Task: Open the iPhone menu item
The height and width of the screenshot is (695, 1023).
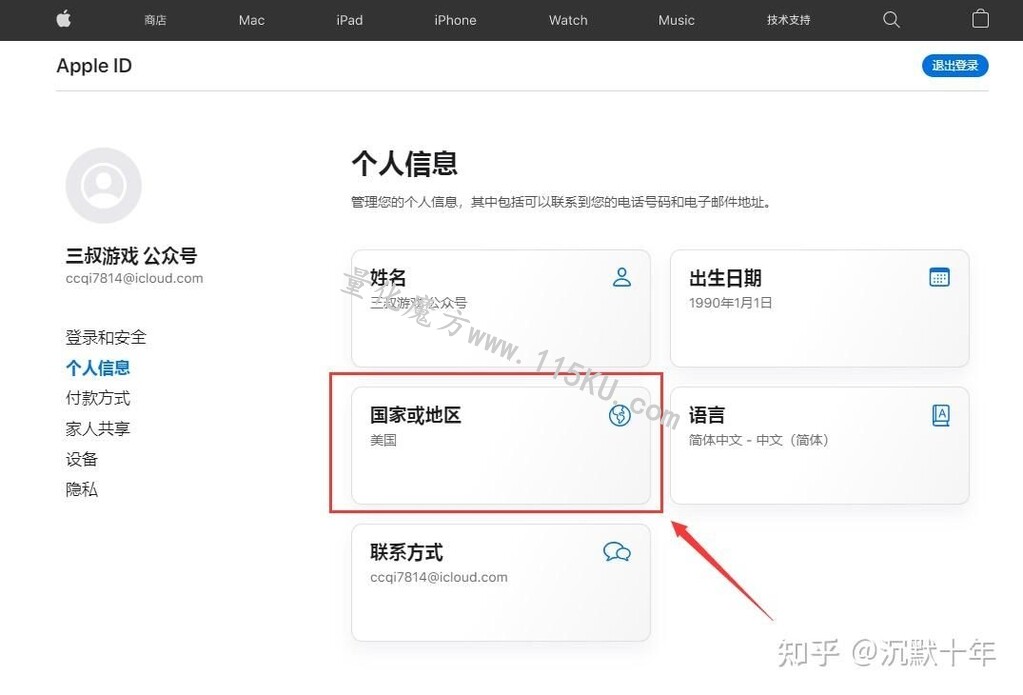Action: tap(455, 20)
